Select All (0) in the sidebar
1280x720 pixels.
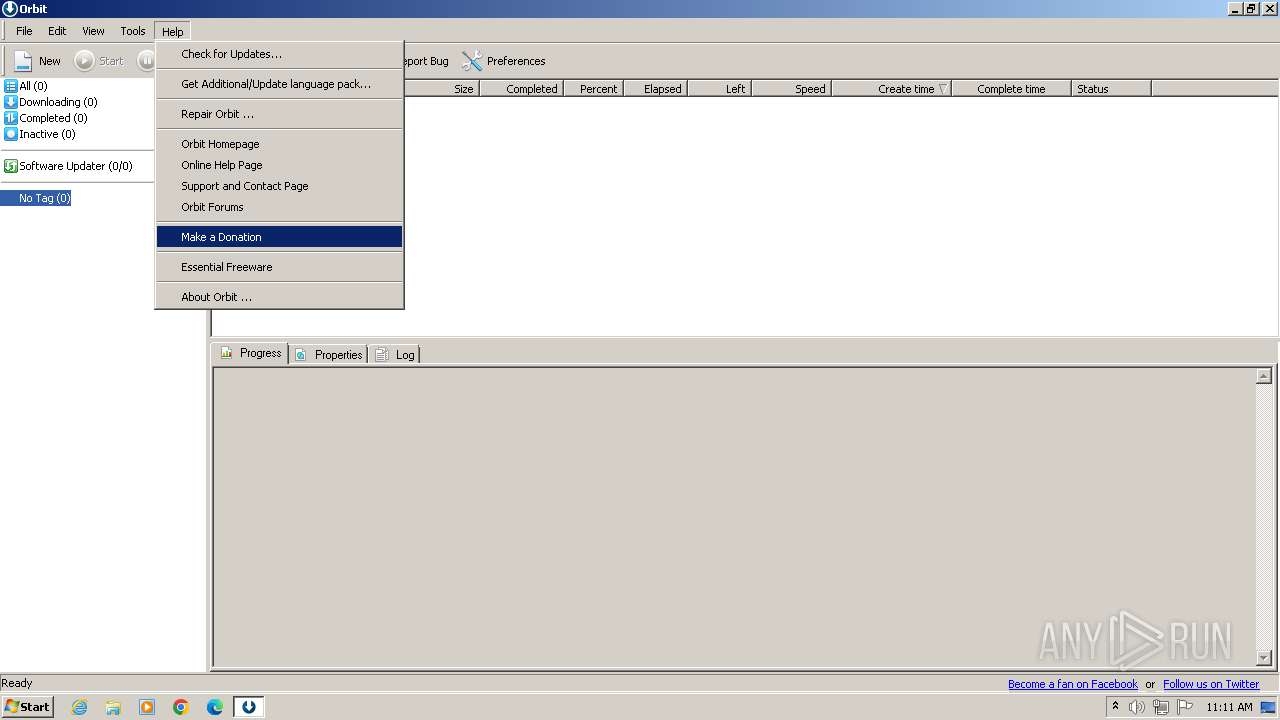26,86
